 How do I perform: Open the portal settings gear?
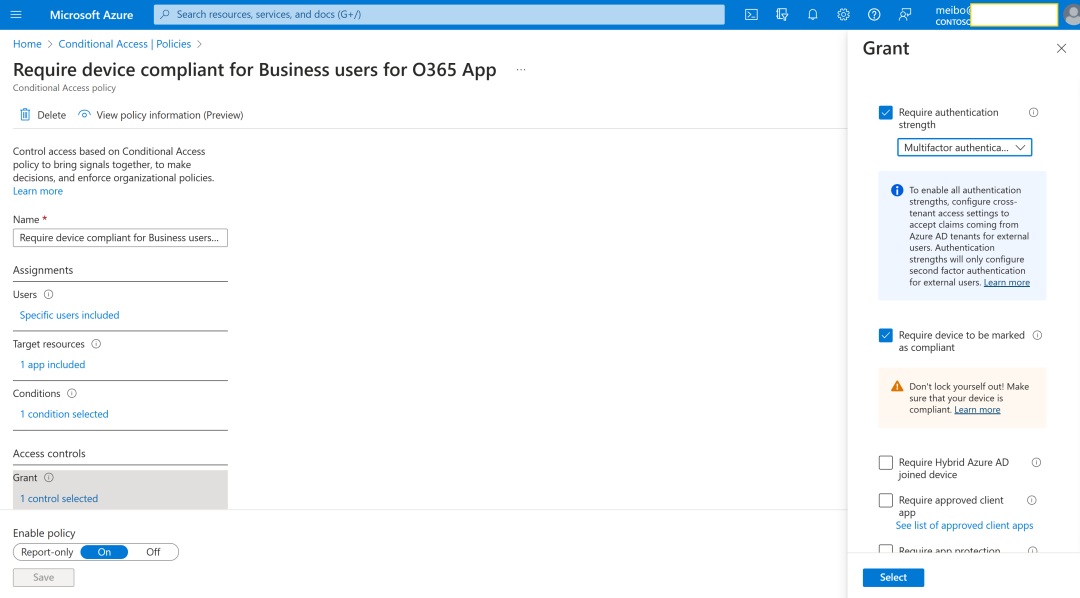(843, 14)
